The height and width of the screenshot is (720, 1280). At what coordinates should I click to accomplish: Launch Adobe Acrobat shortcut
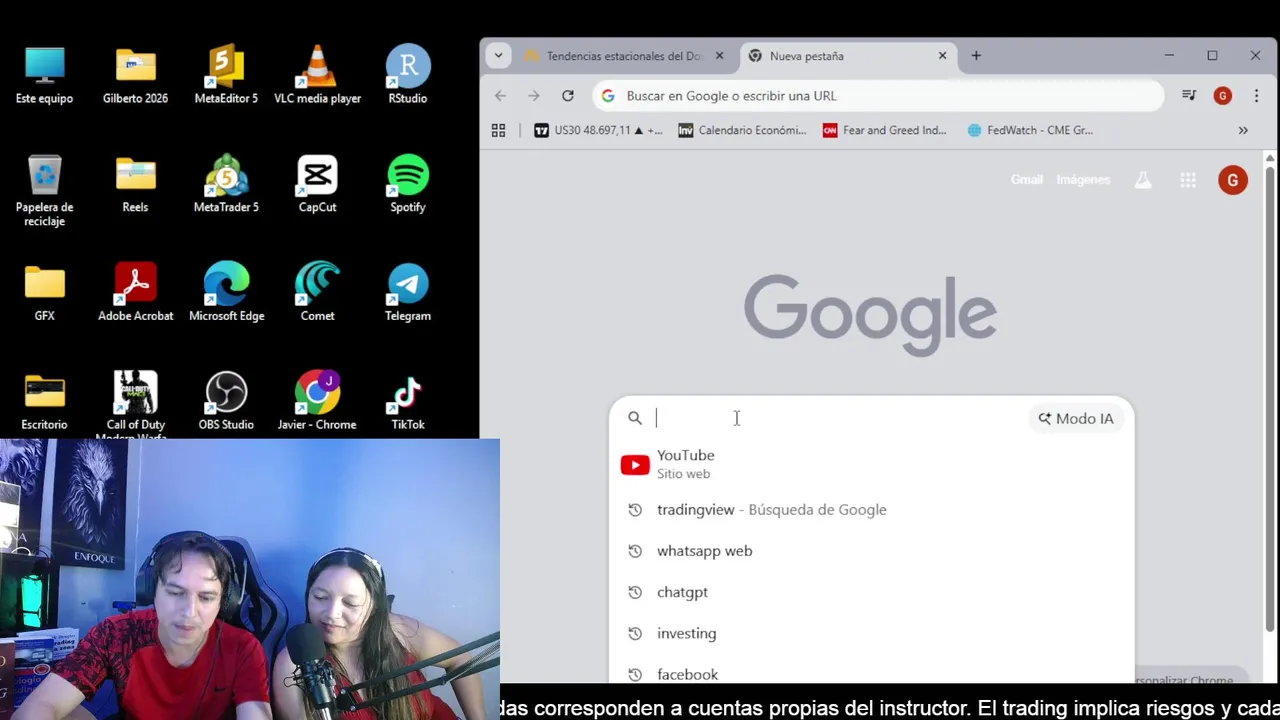point(135,293)
